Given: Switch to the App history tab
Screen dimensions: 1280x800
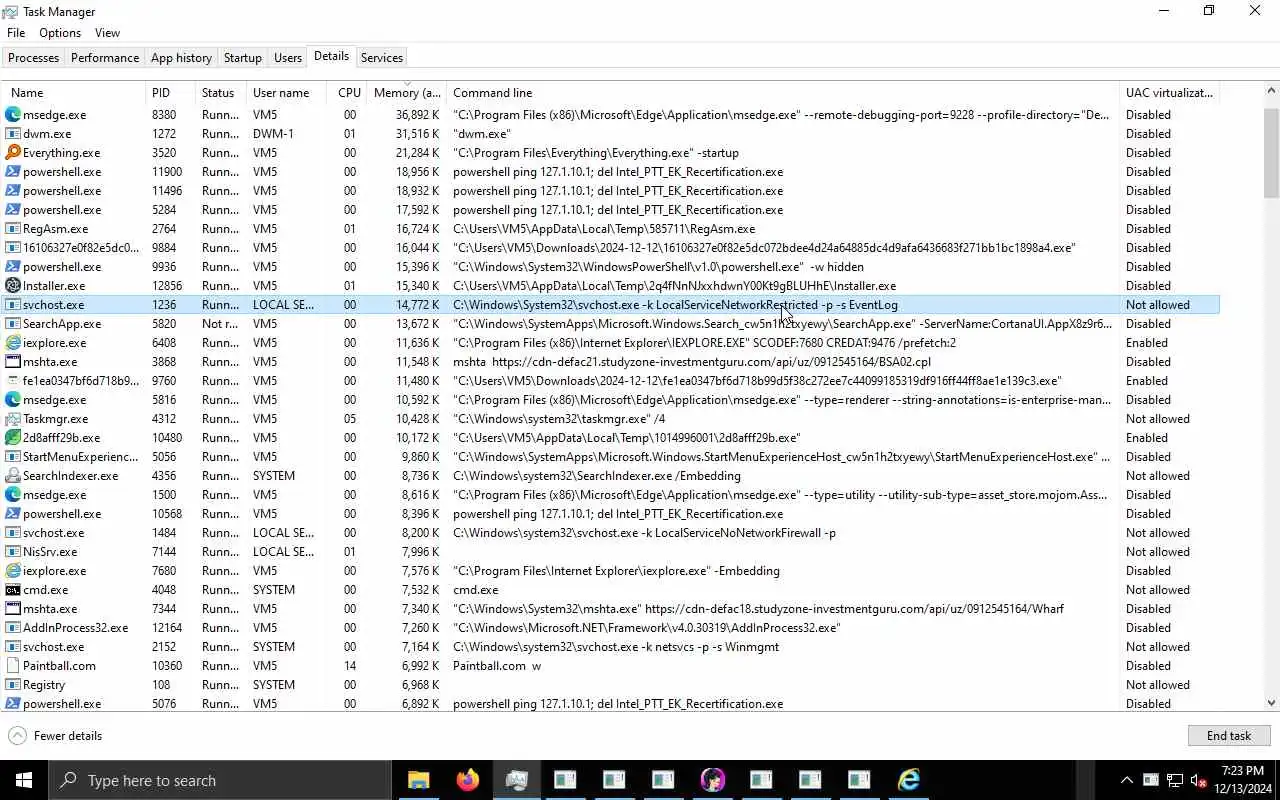Looking at the screenshot, I should coord(181,58).
